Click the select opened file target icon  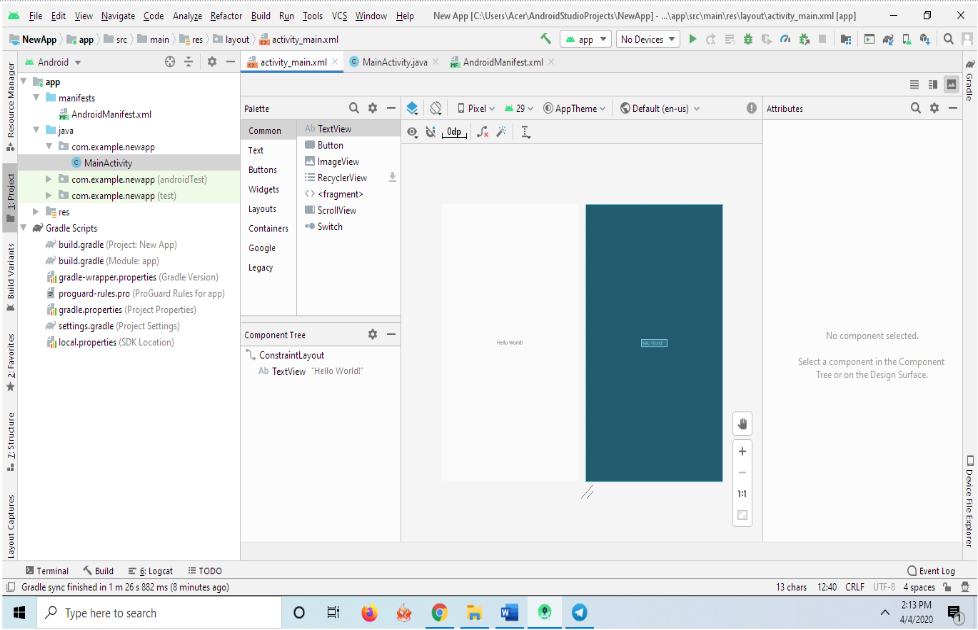point(170,62)
